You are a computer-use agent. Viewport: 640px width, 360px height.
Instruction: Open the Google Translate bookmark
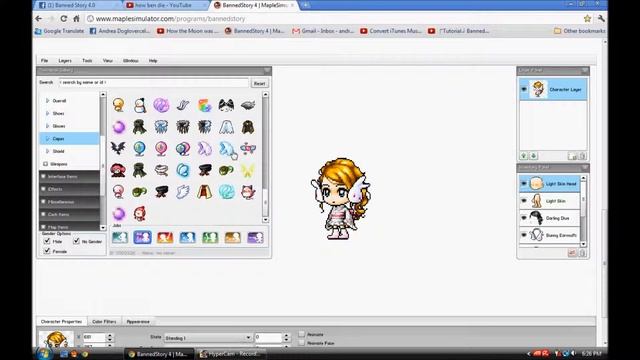[x=60, y=31]
